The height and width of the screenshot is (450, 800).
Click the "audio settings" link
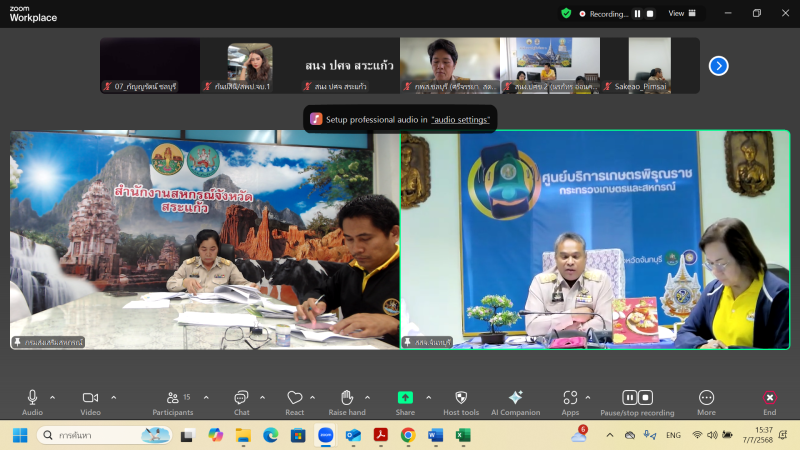coord(460,119)
